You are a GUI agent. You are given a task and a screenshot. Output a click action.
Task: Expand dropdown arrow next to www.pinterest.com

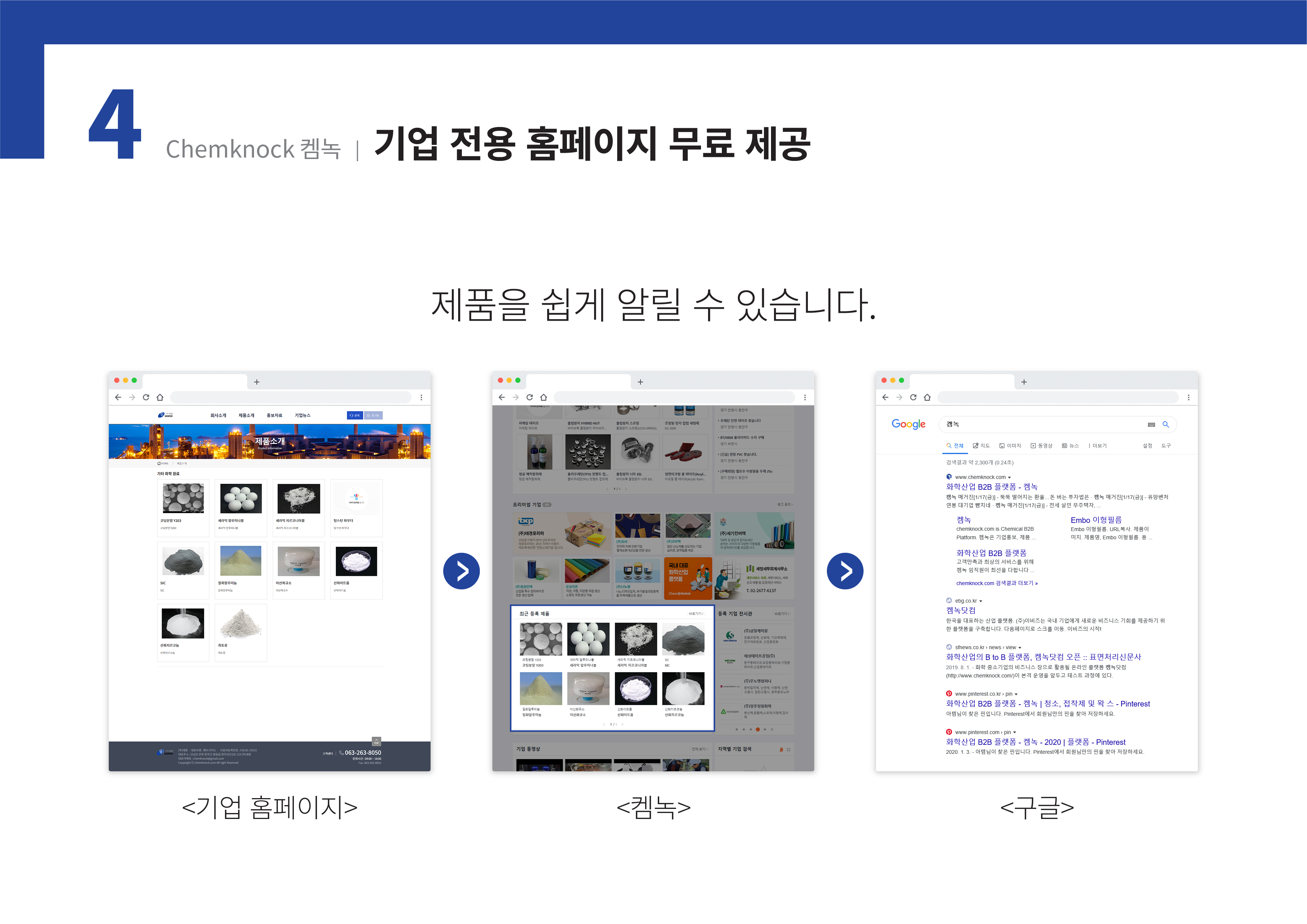click(1015, 733)
